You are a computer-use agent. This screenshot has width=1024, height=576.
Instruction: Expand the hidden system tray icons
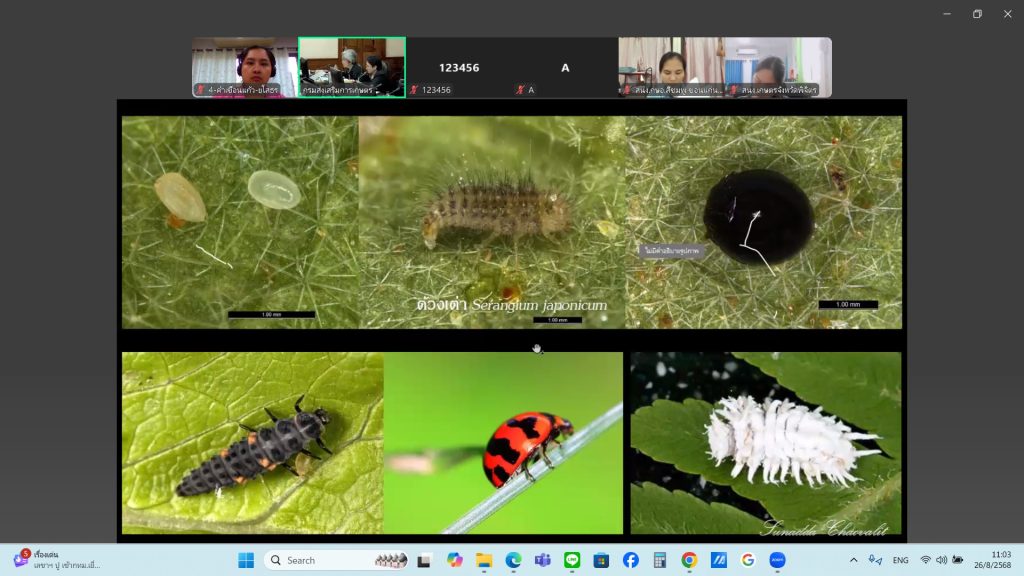pos(853,560)
